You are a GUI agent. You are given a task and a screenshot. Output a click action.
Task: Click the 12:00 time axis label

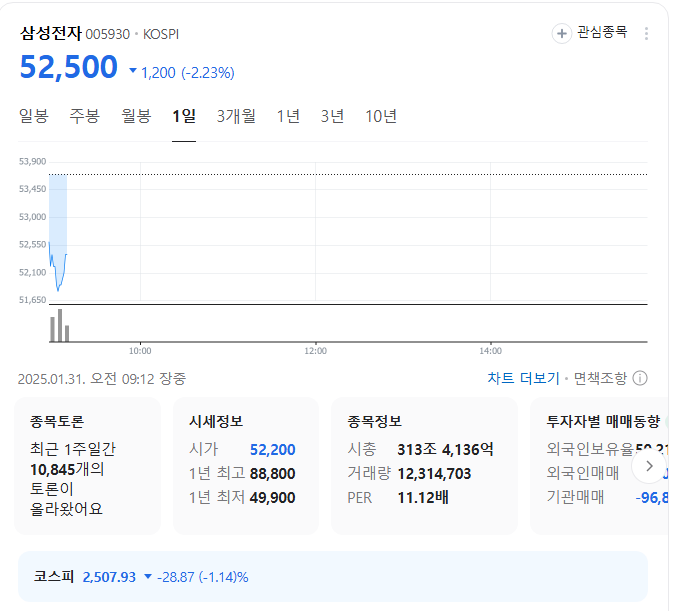315,351
